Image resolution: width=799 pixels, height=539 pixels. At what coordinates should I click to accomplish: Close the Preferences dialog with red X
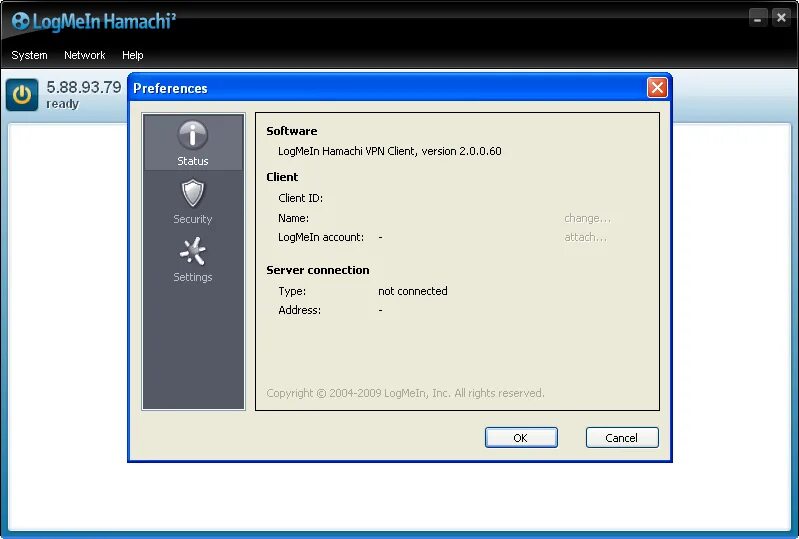(x=657, y=88)
